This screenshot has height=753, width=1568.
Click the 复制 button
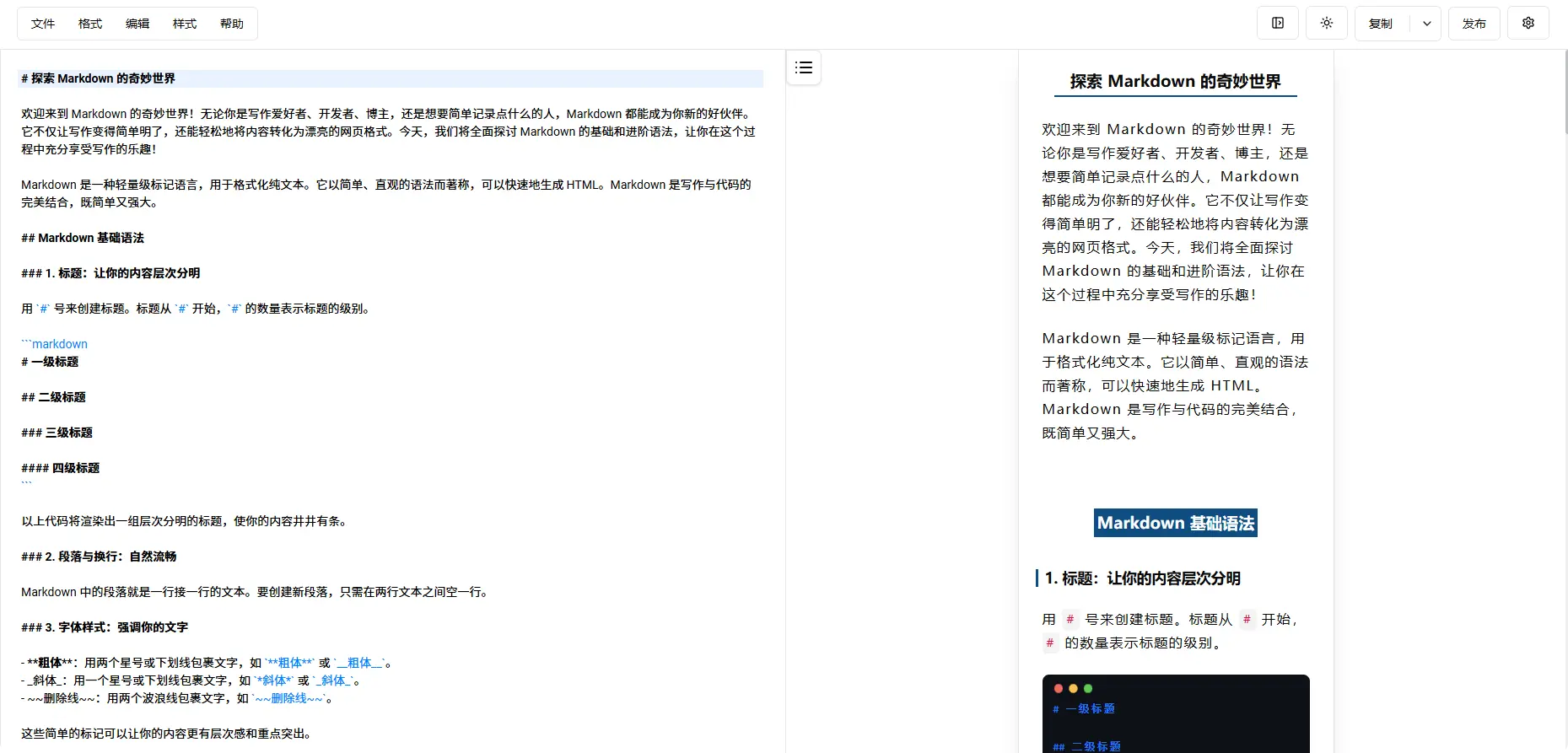pos(1381,24)
